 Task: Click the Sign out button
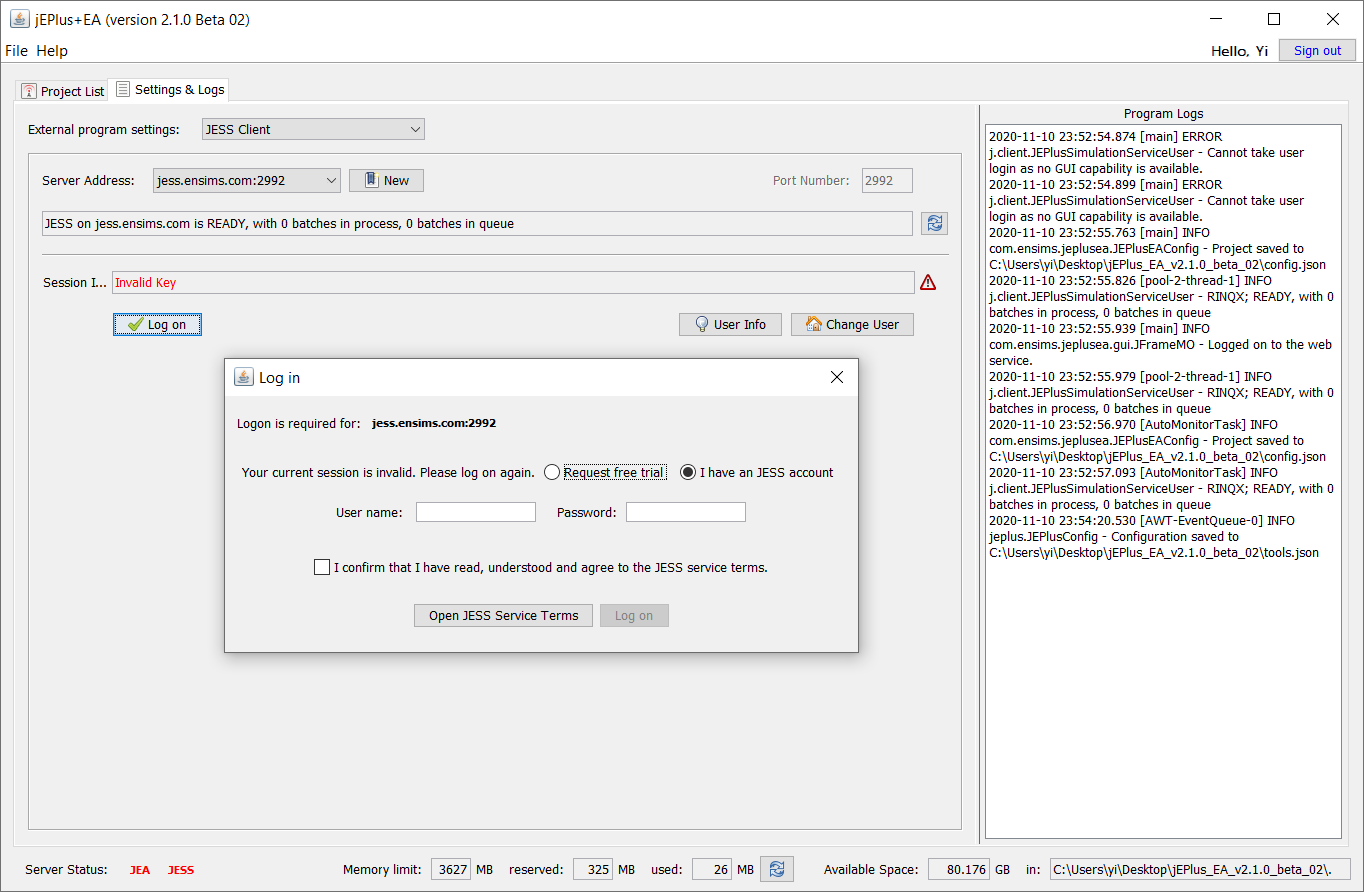1317,50
